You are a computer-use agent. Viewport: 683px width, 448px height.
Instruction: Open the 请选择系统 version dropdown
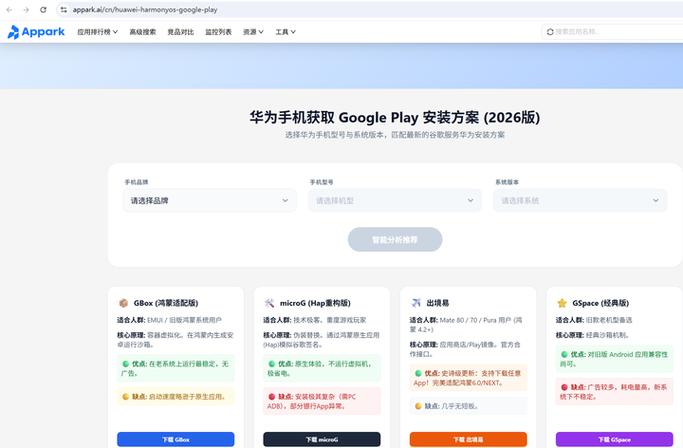tap(580, 200)
